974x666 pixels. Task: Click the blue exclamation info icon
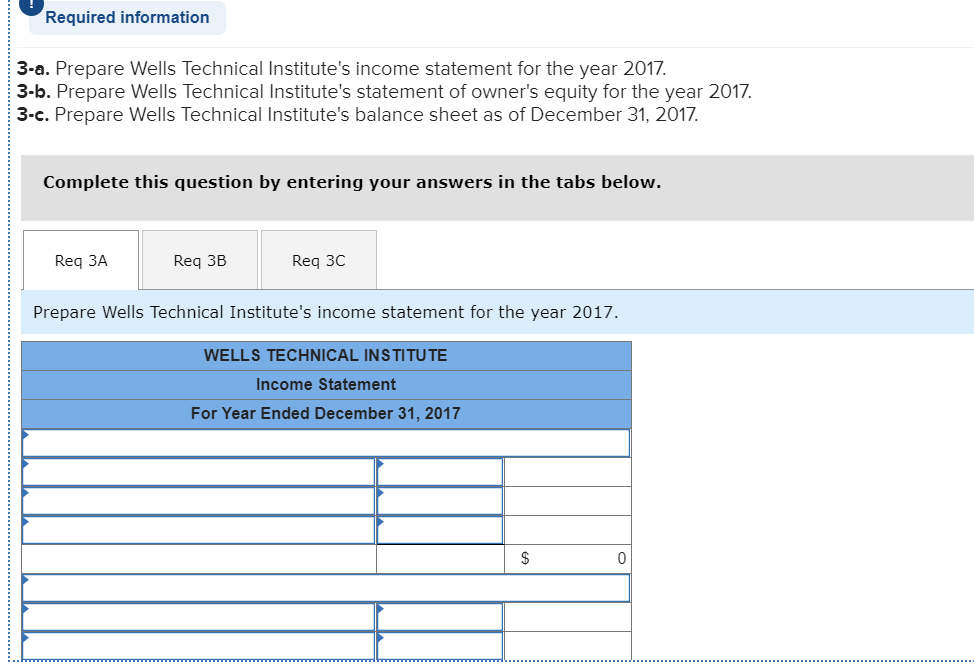coord(31,5)
